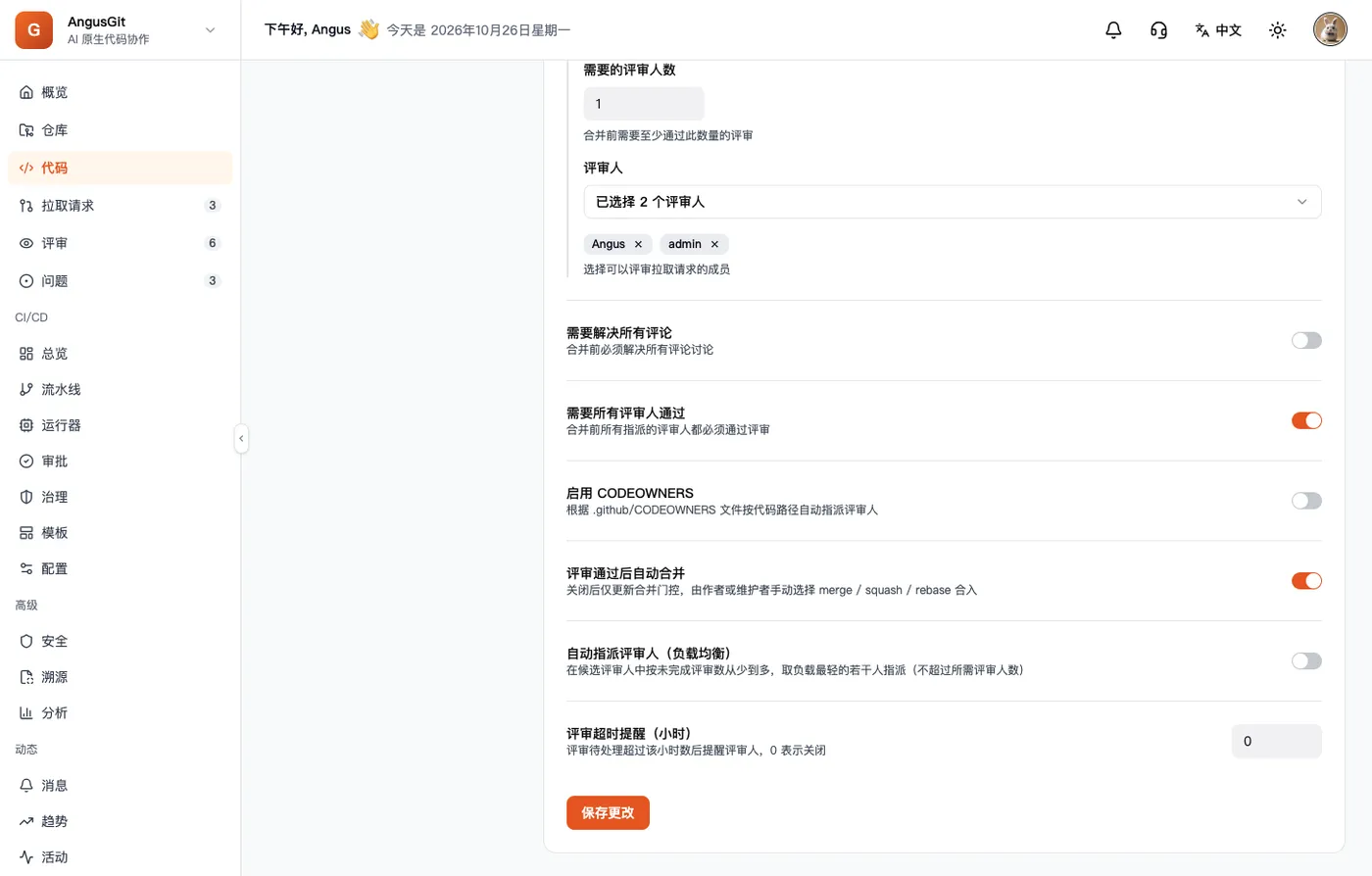Open the notifications bell icon
Image resolution: width=1372 pixels, height=876 pixels.
1113,30
